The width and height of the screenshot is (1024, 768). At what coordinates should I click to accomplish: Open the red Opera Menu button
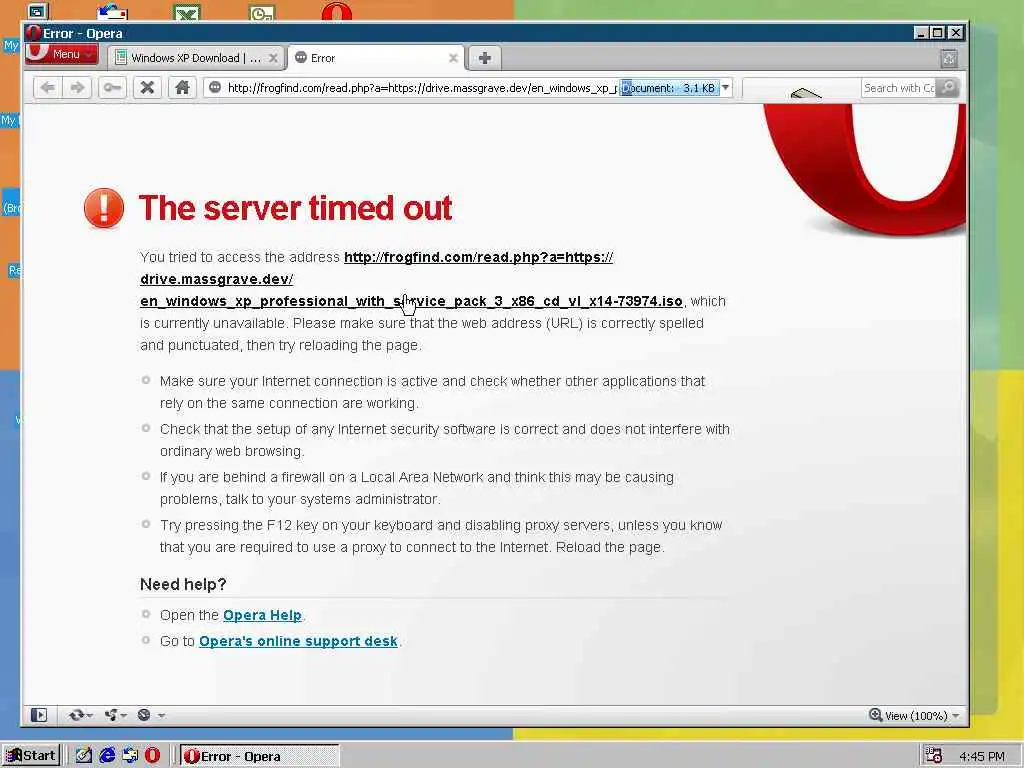pos(62,54)
